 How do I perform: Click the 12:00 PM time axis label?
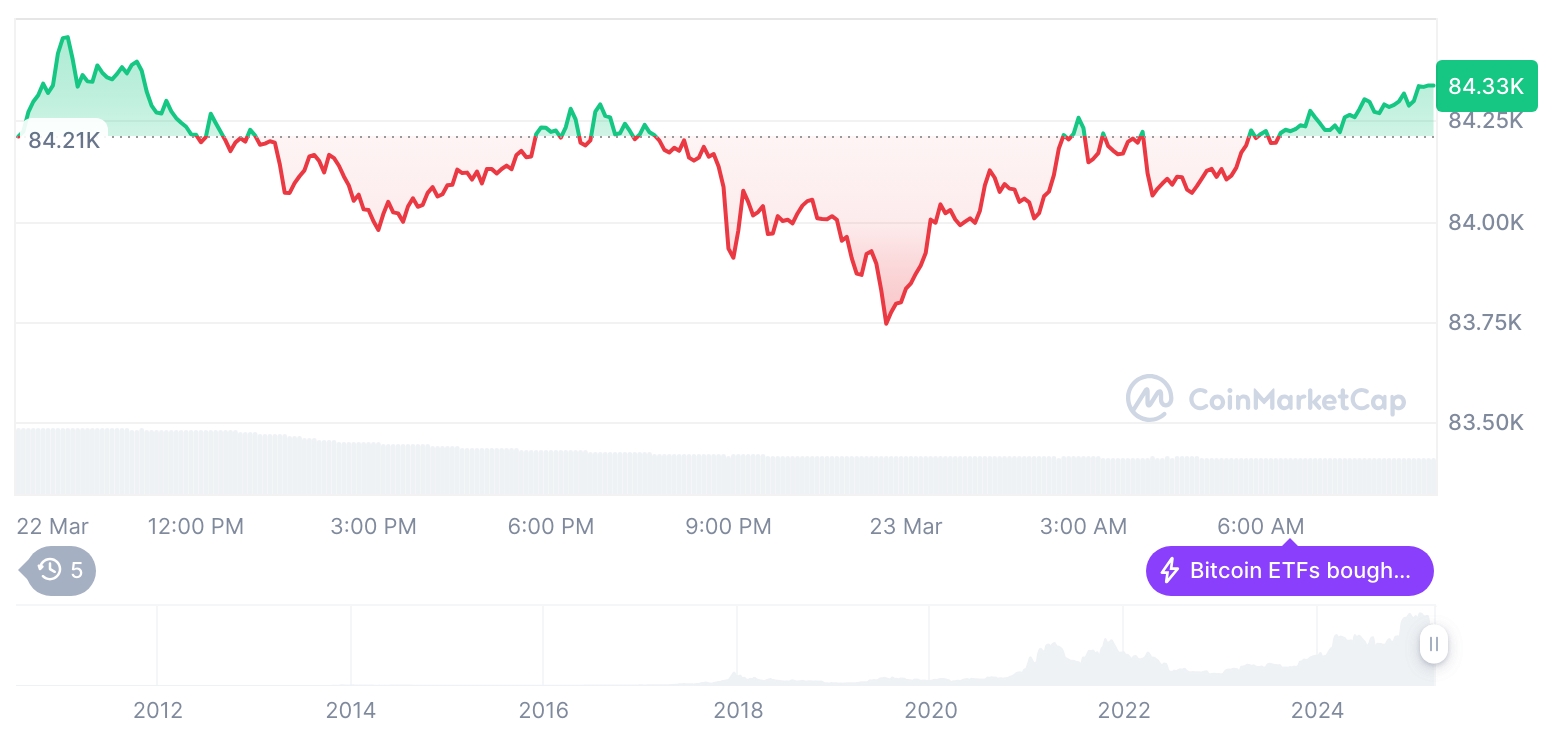195,526
